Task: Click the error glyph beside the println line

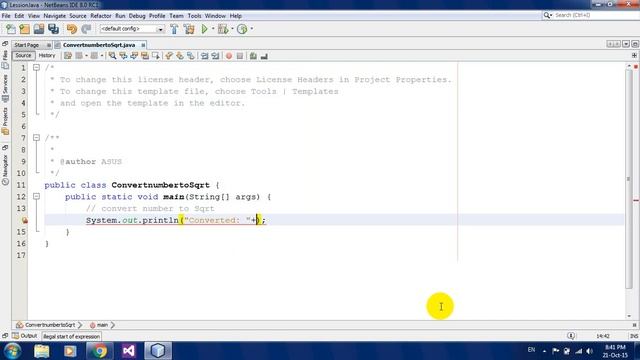Action: point(24,220)
